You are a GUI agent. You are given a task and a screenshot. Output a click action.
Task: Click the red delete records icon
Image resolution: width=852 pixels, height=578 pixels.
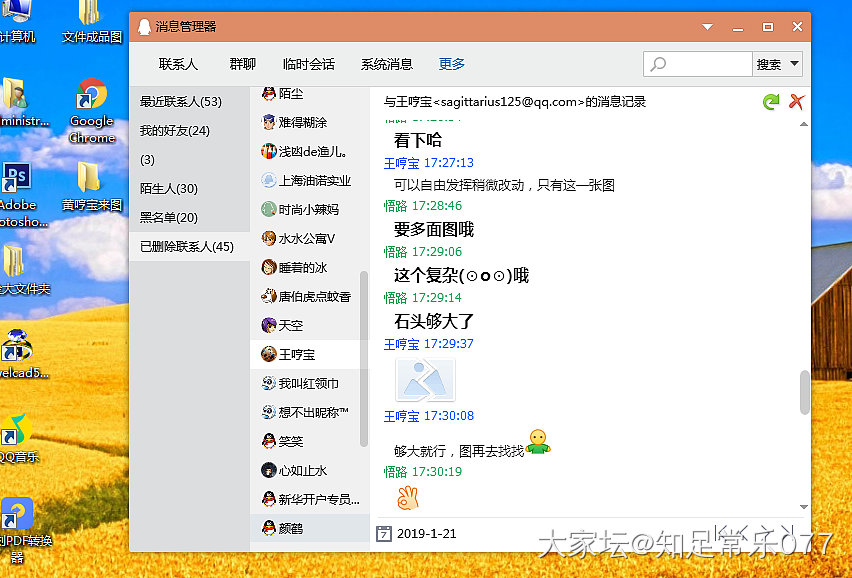coord(797,102)
